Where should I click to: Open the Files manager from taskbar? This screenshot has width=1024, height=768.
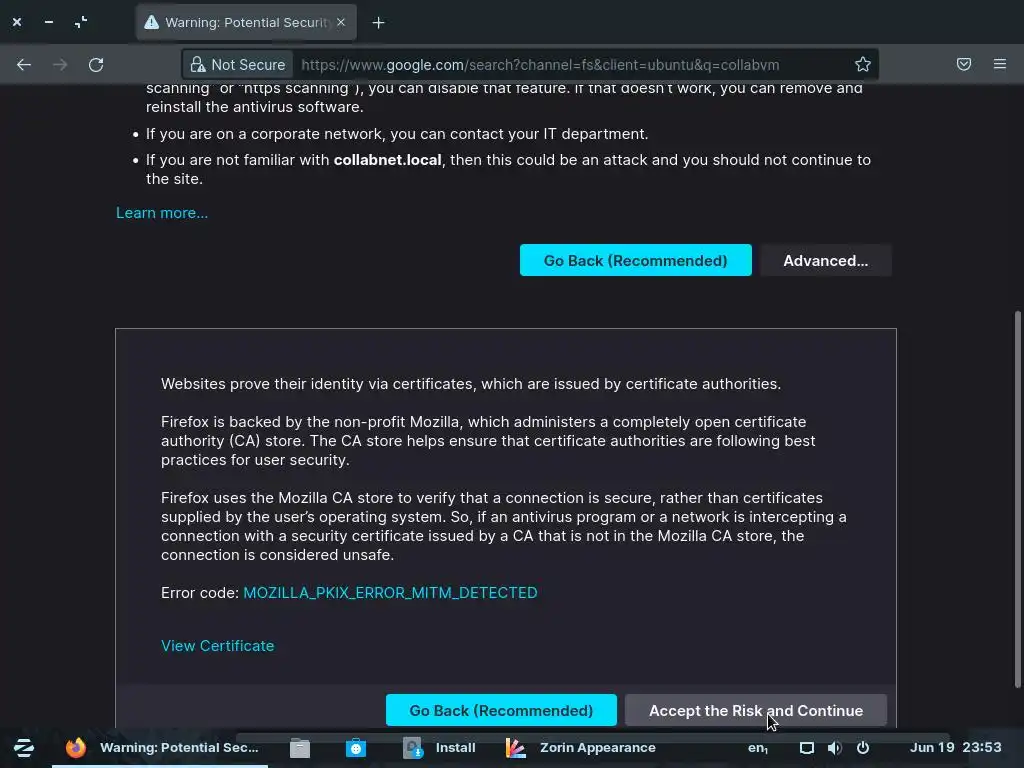pos(300,748)
